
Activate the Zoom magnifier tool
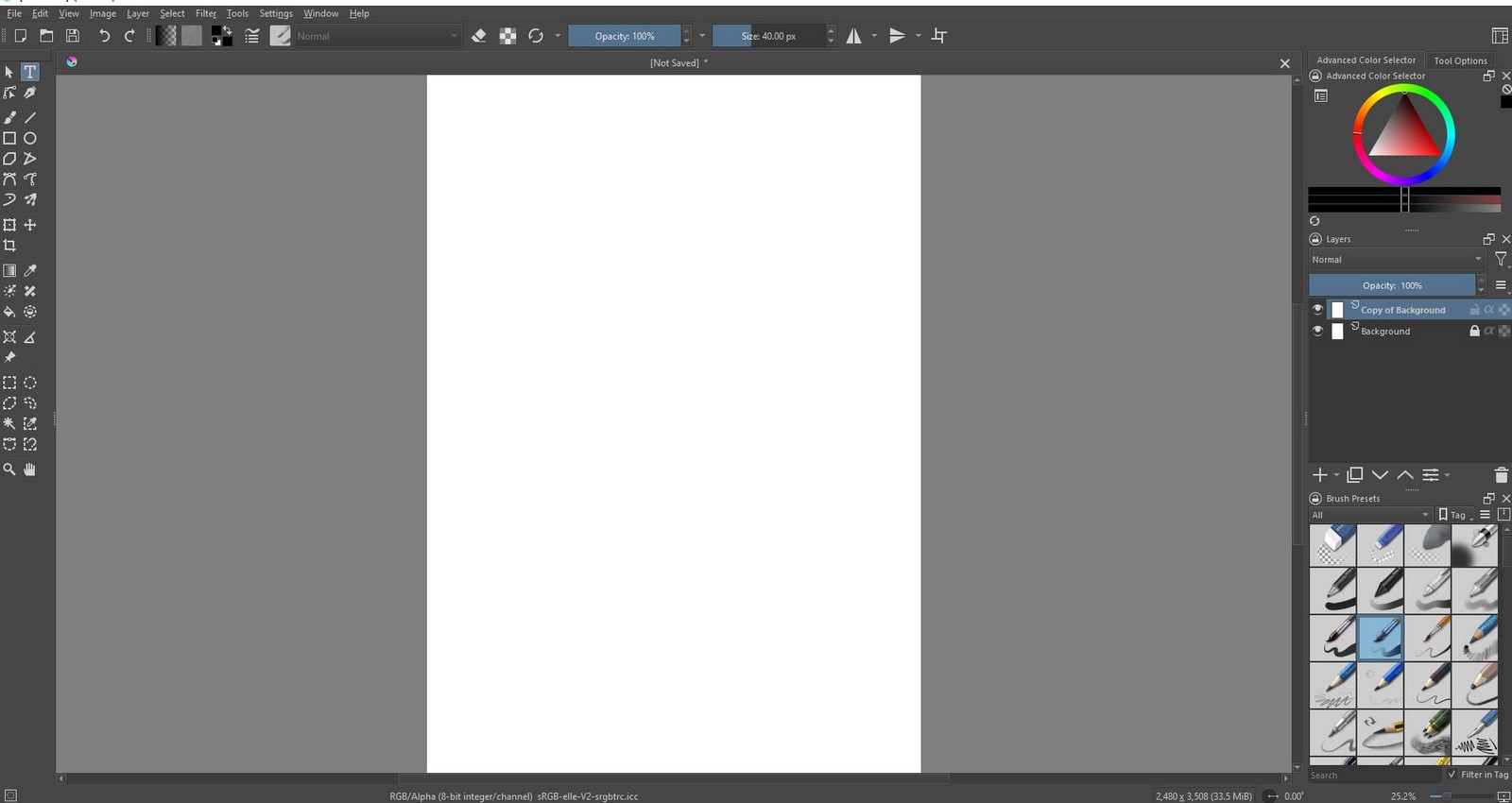pos(9,470)
